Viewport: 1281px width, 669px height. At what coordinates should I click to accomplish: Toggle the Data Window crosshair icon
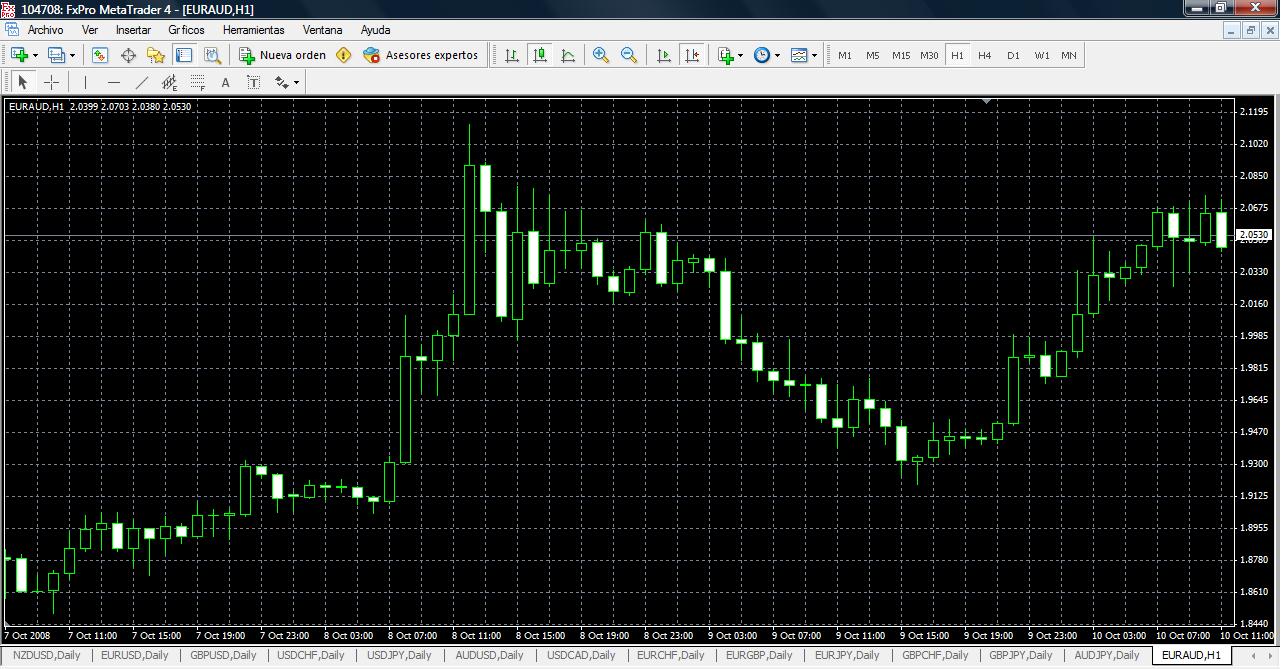point(128,55)
